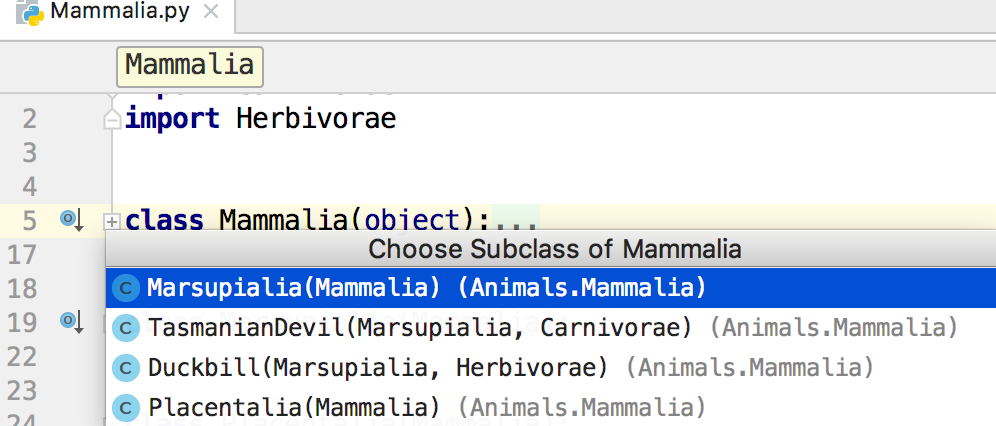Click the overridden marker on line 5
This screenshot has height=426, width=996.
click(71, 218)
